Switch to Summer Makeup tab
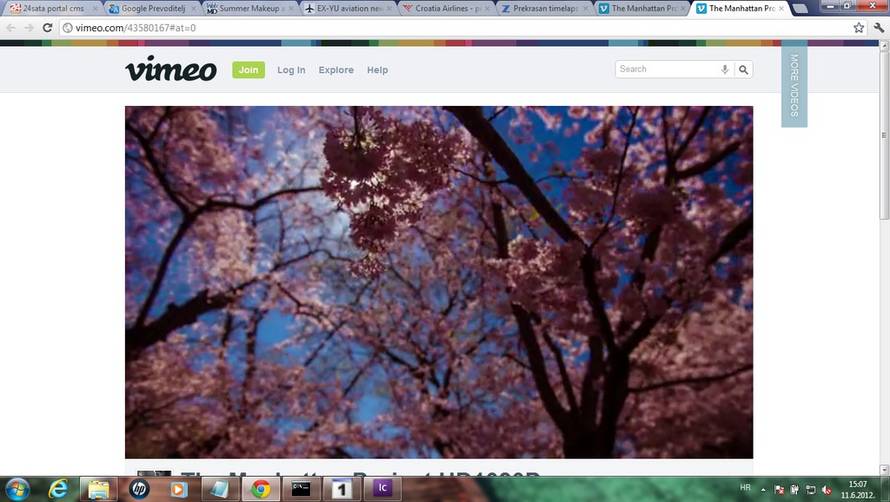The height and width of the screenshot is (502, 890). pos(249,9)
